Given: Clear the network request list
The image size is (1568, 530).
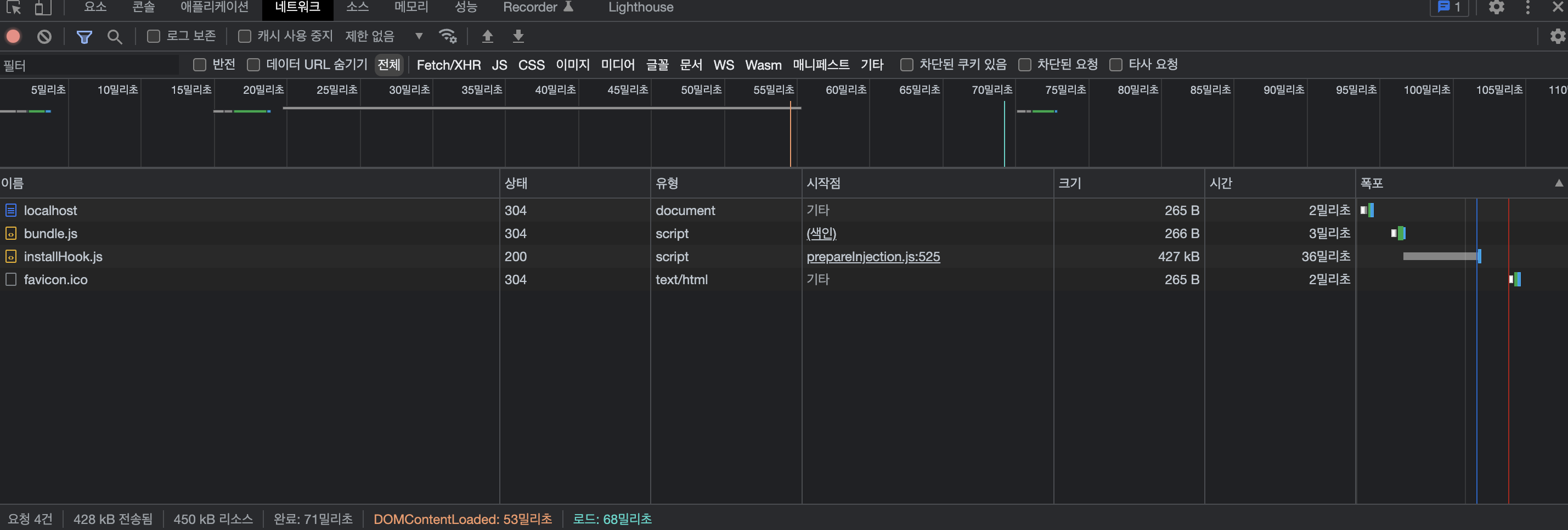Looking at the screenshot, I should pyautogui.click(x=43, y=37).
